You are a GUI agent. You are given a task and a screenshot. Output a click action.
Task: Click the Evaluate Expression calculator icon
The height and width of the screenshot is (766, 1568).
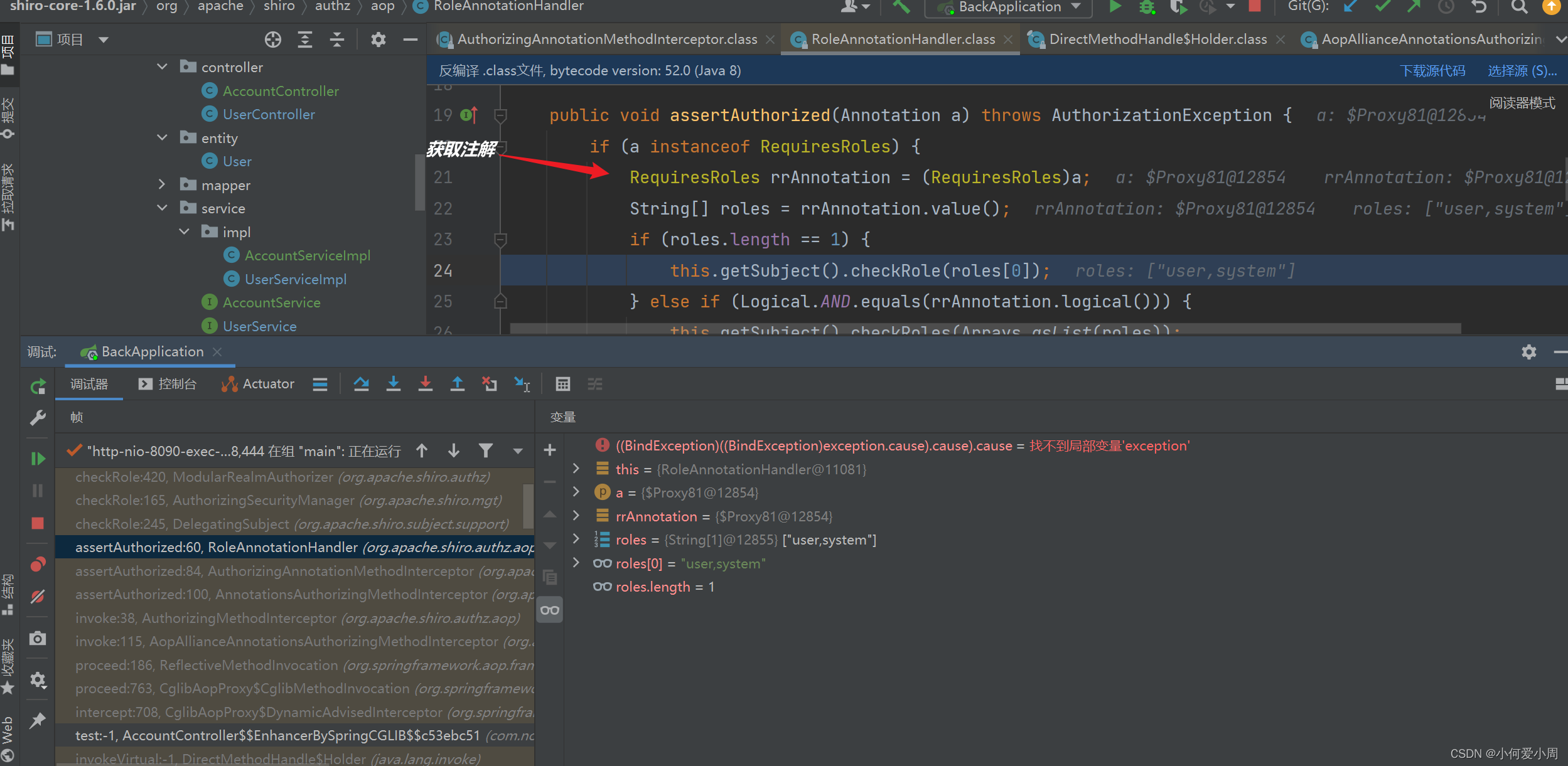pos(563,384)
